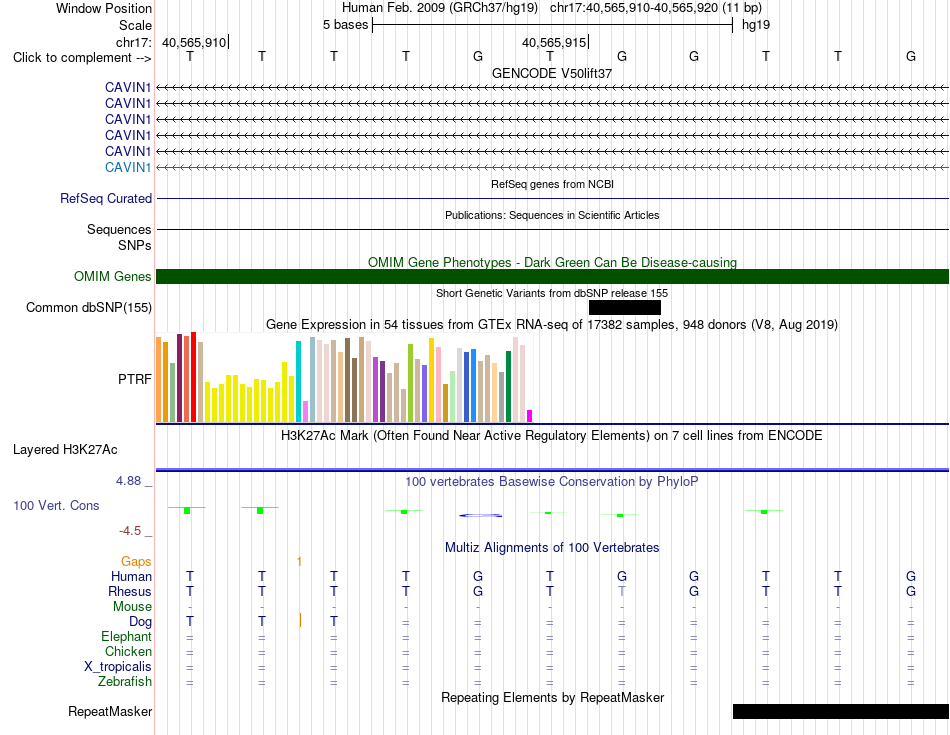Viewport: 950px width, 735px height.
Task: Open the GENCODE V50lift37 track title
Action: (x=552, y=73)
